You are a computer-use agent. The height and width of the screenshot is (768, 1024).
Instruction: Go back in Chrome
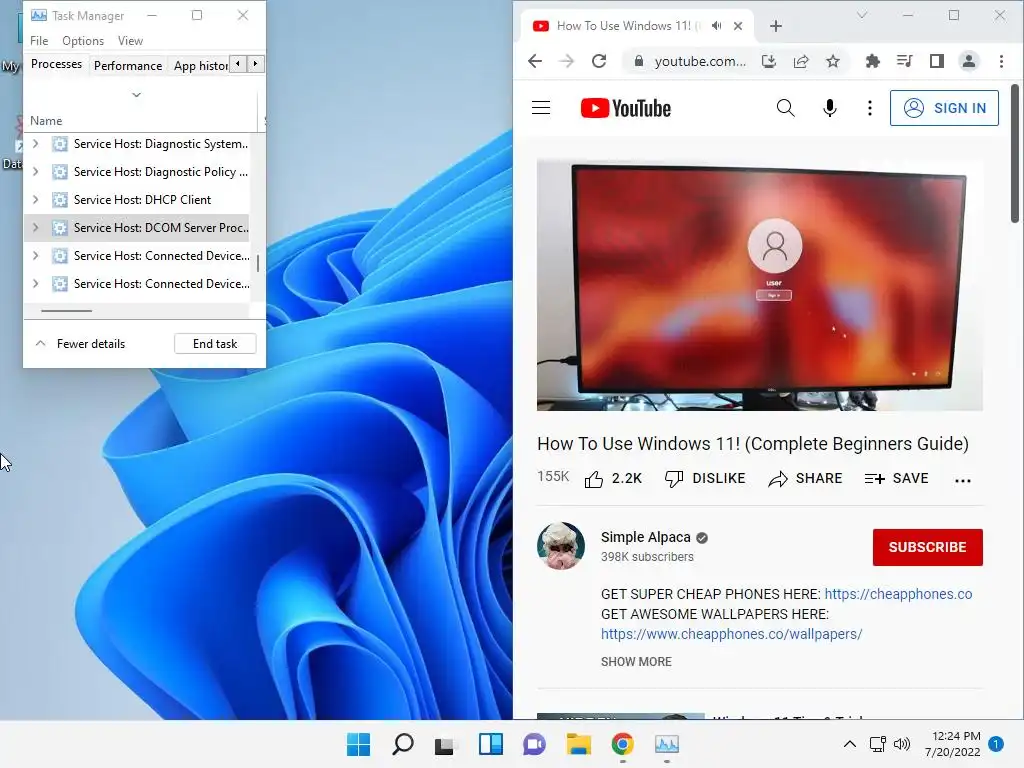pyautogui.click(x=535, y=61)
